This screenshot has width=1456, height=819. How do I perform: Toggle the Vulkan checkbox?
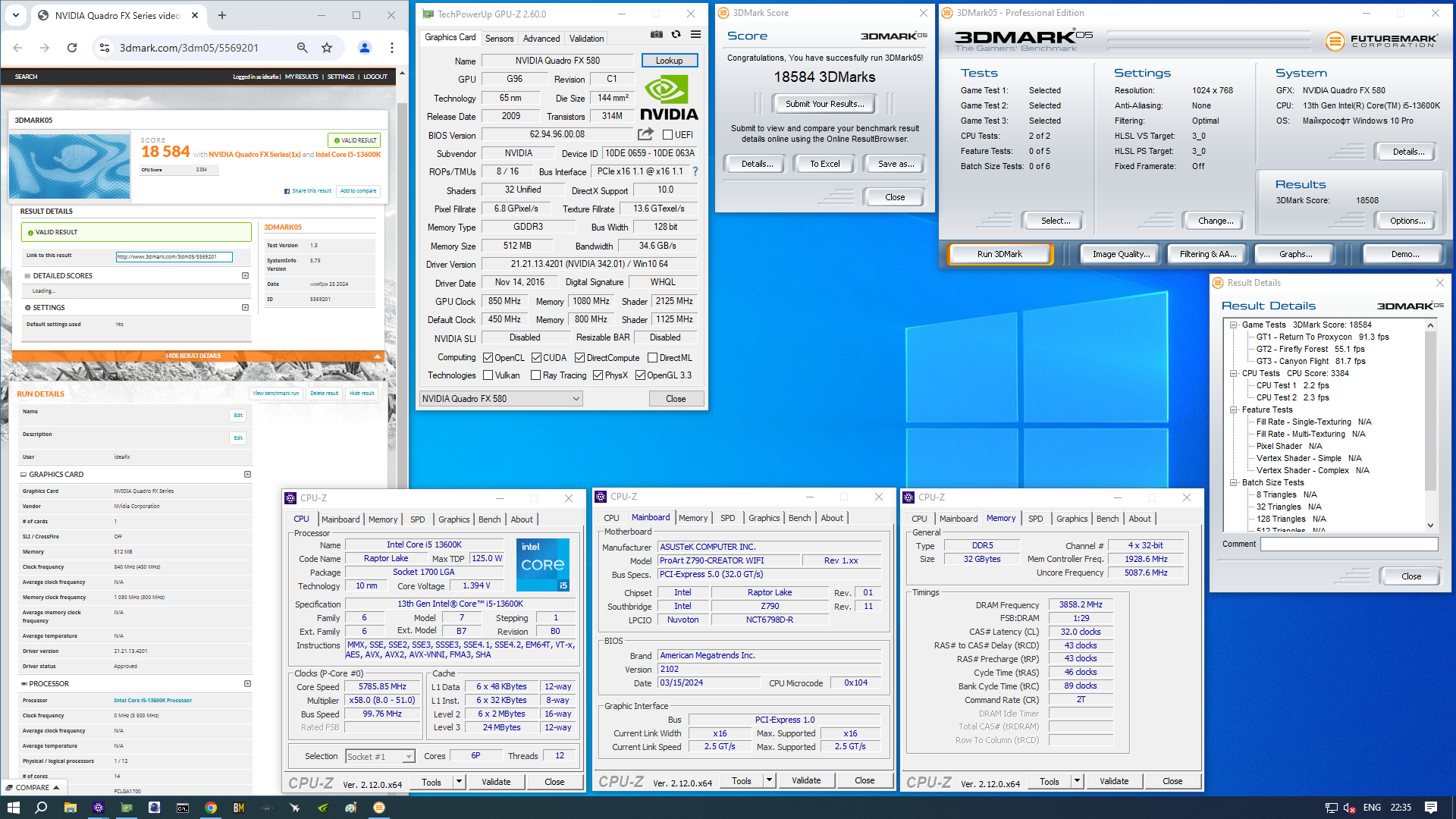(488, 375)
